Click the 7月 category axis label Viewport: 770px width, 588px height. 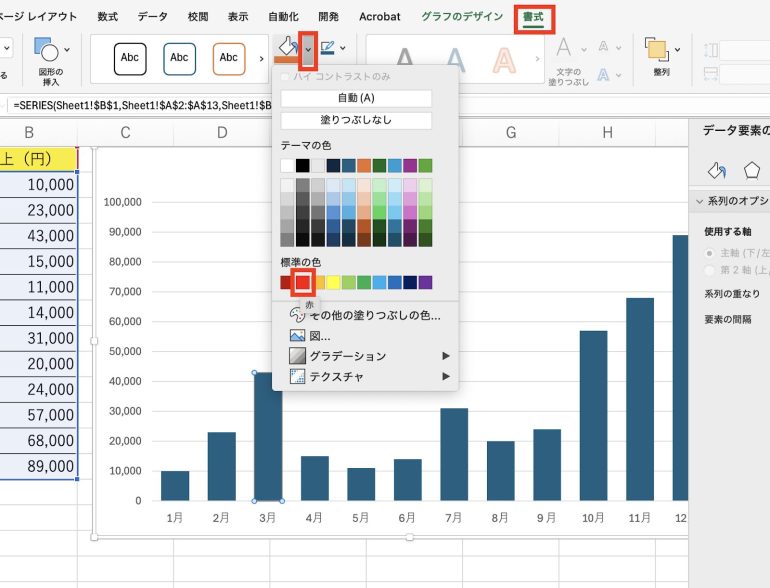tap(454, 518)
